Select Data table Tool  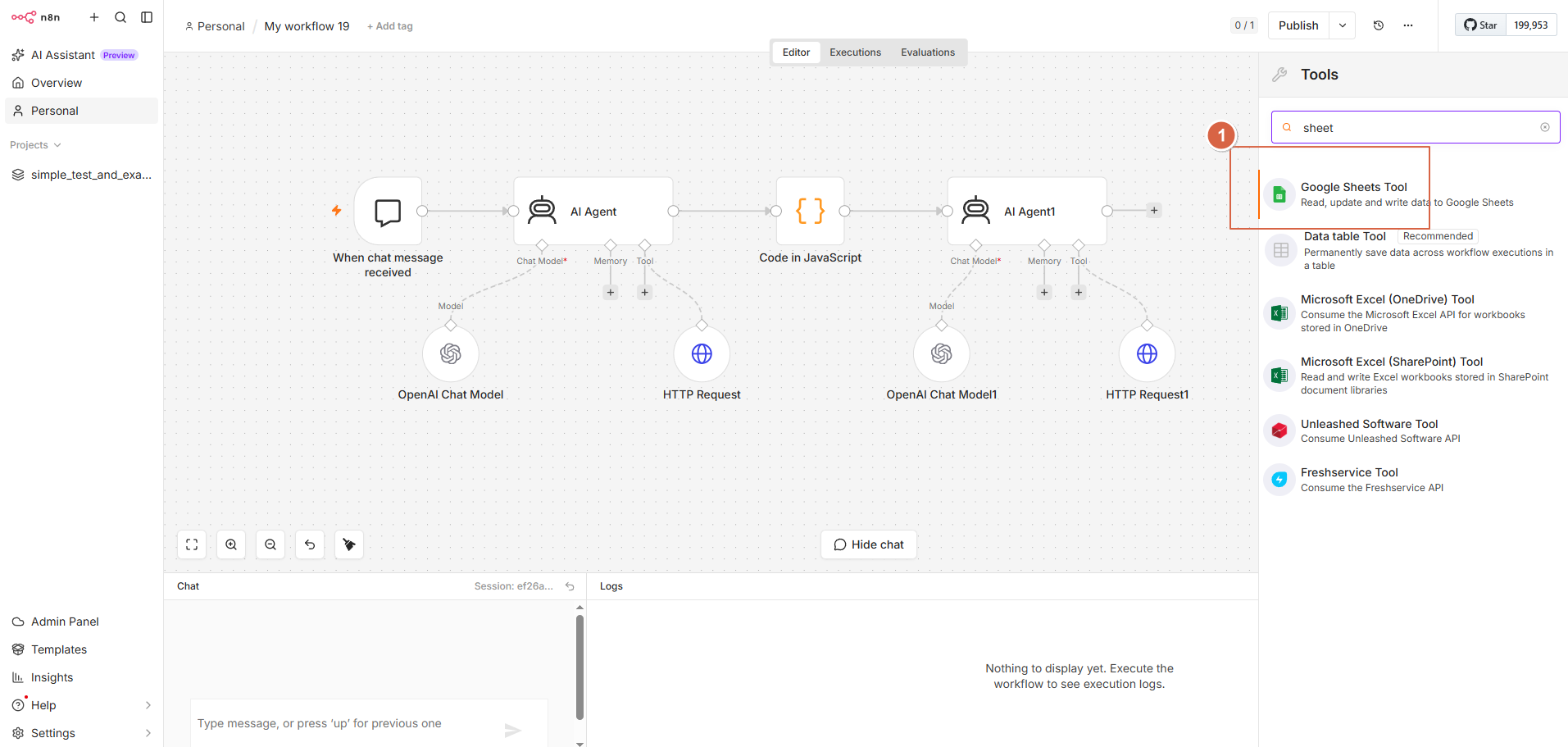coord(1413,250)
